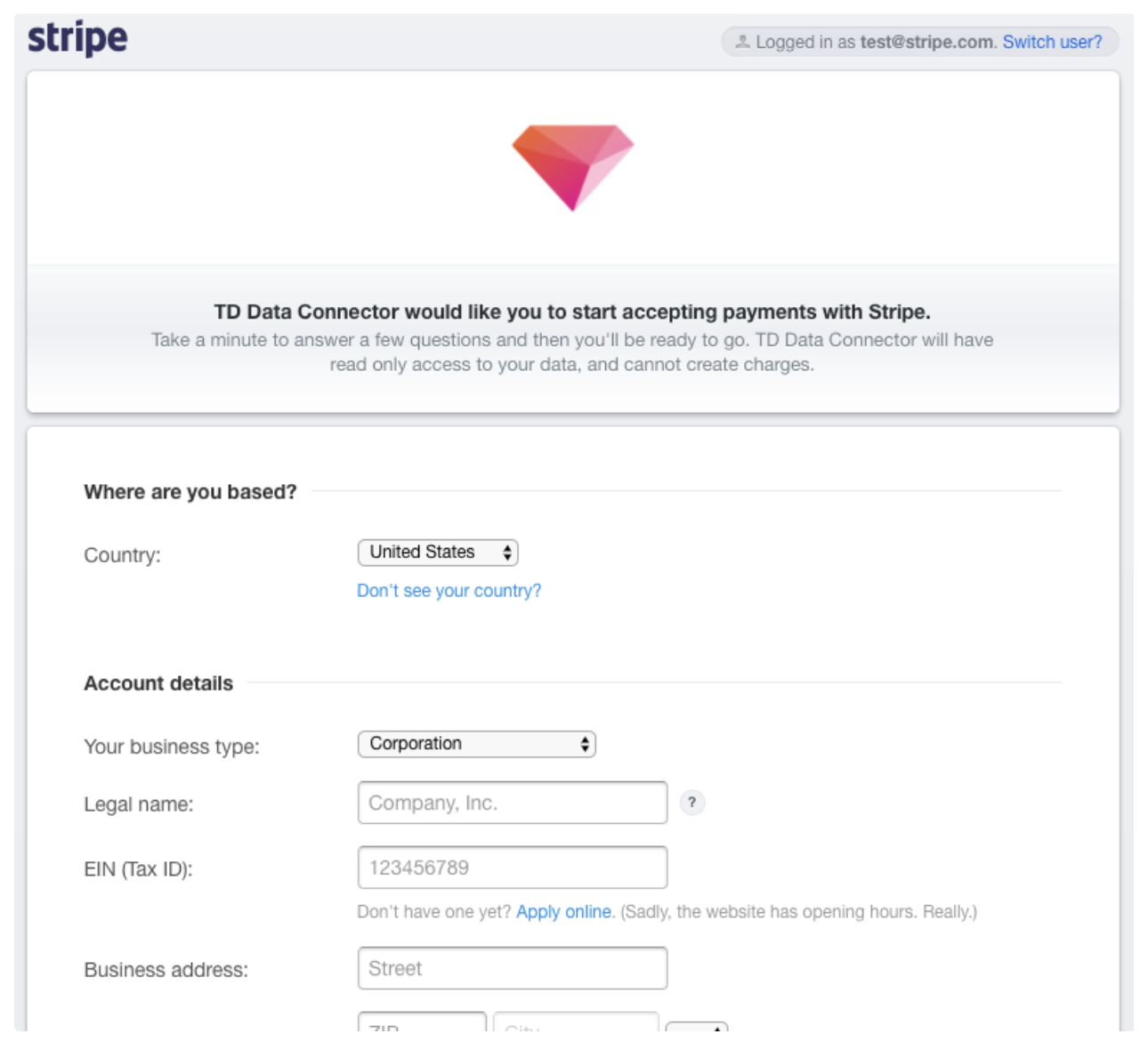Image resolution: width=1148 pixels, height=1050 pixels.
Task: Open the Country dropdown
Action: point(438,553)
